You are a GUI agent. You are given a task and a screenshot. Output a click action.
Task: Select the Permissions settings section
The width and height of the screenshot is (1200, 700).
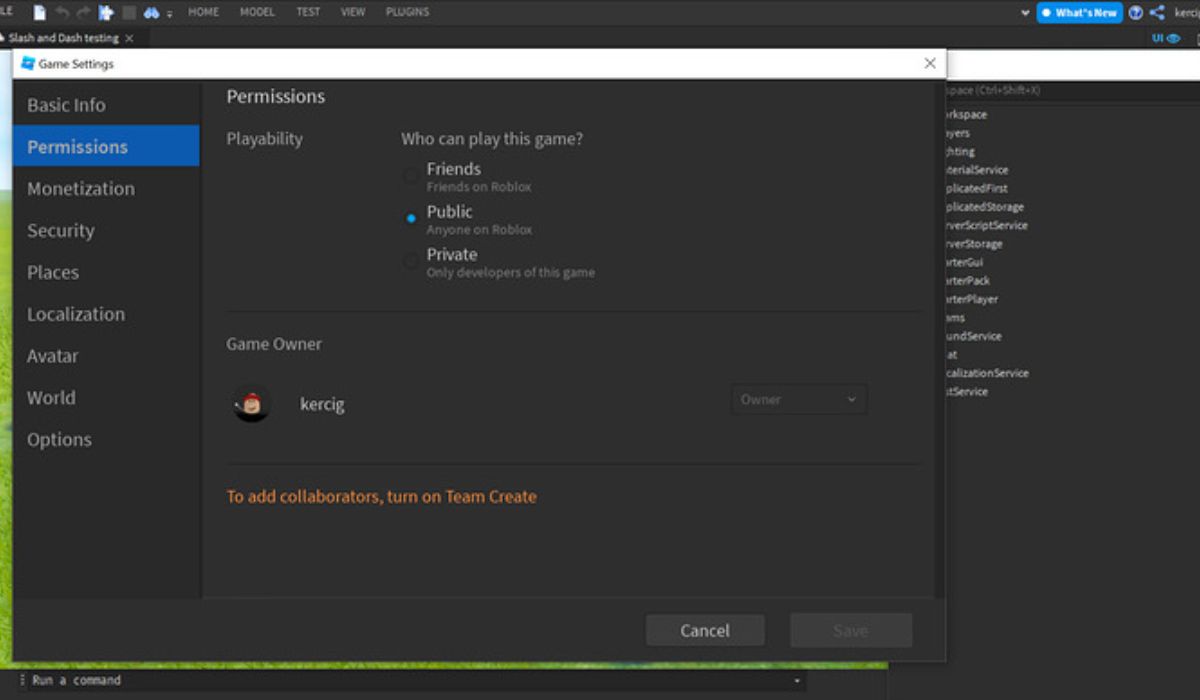[x=106, y=147]
